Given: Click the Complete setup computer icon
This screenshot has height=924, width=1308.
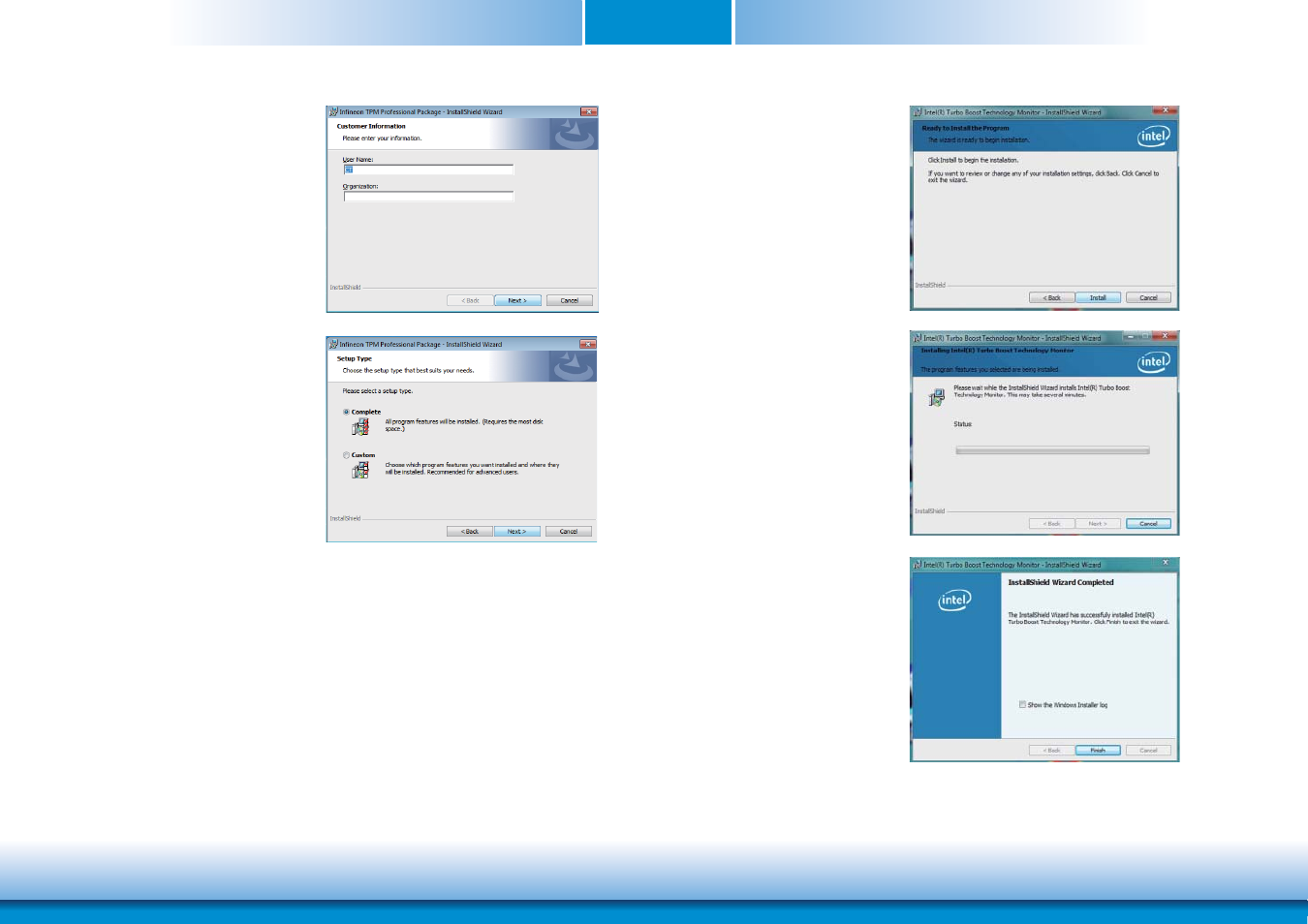Looking at the screenshot, I should point(360,427).
